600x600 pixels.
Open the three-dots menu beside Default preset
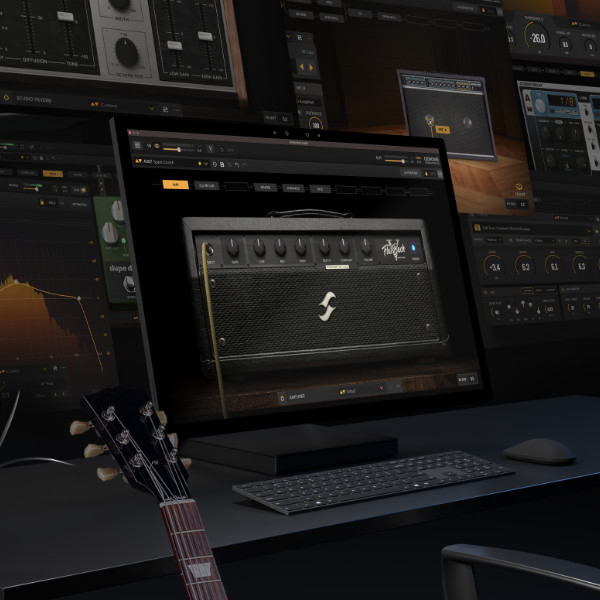(398, 386)
